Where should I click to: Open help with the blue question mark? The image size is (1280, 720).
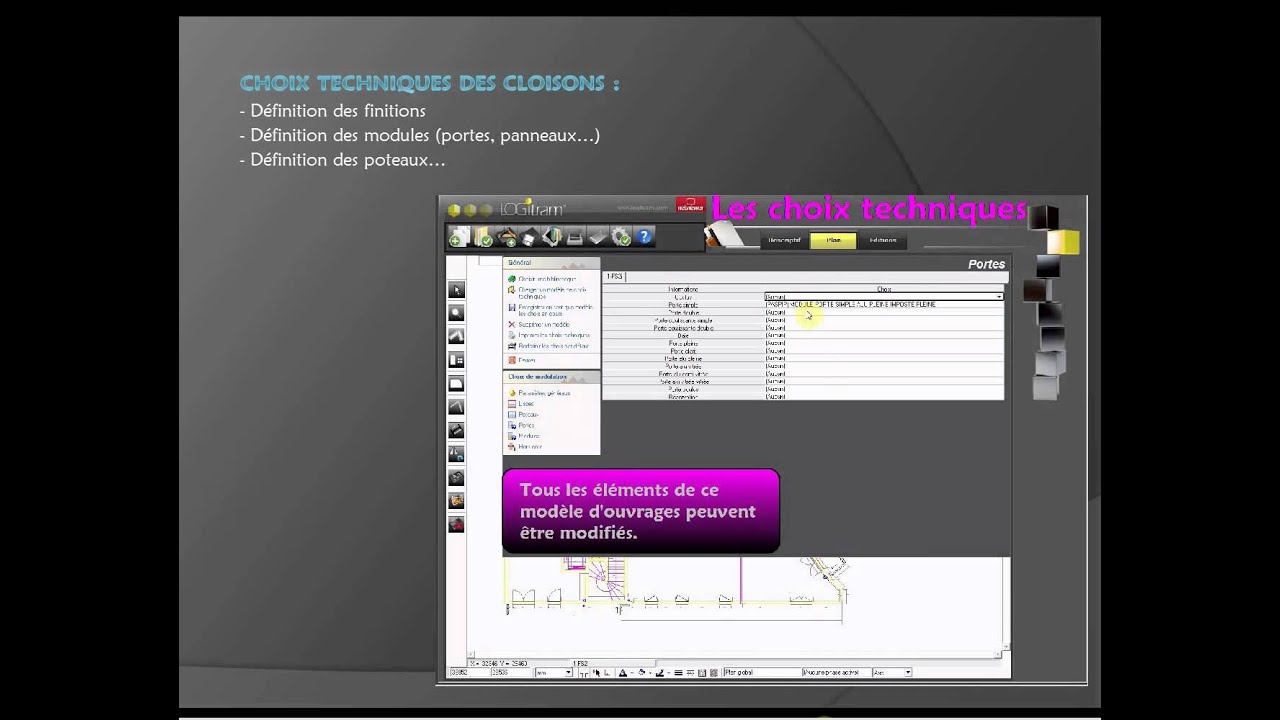(644, 237)
